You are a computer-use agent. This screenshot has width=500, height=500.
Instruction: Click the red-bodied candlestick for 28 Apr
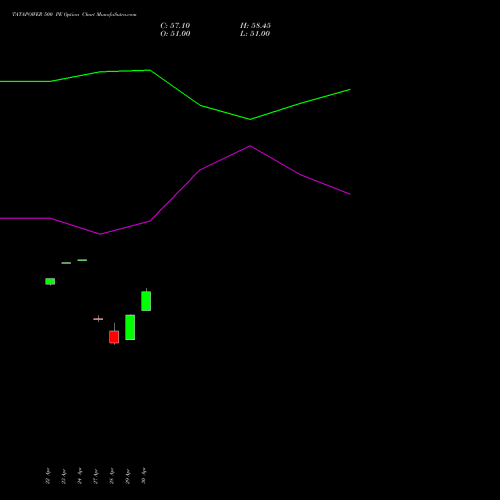click(x=114, y=337)
